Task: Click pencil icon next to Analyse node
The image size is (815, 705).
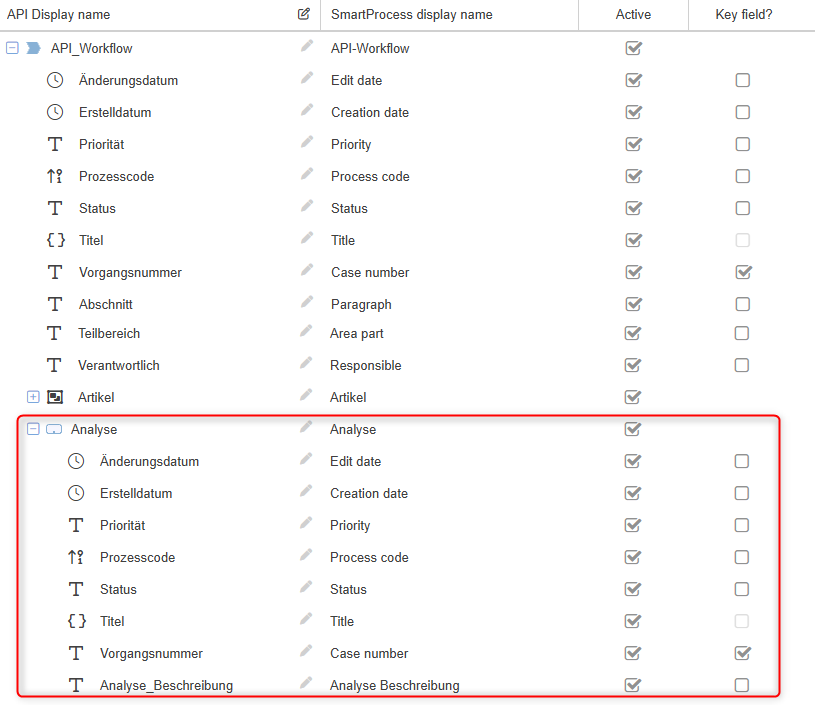Action: 306,428
